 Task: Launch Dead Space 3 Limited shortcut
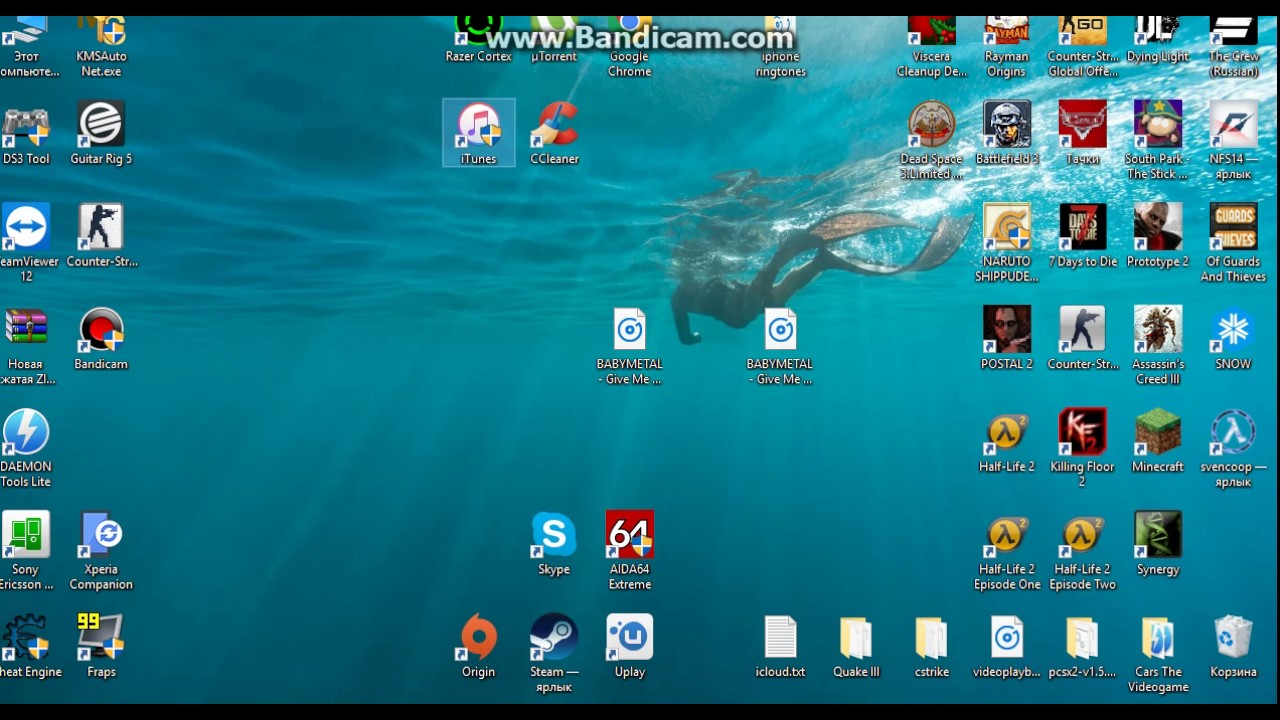pyautogui.click(x=931, y=124)
